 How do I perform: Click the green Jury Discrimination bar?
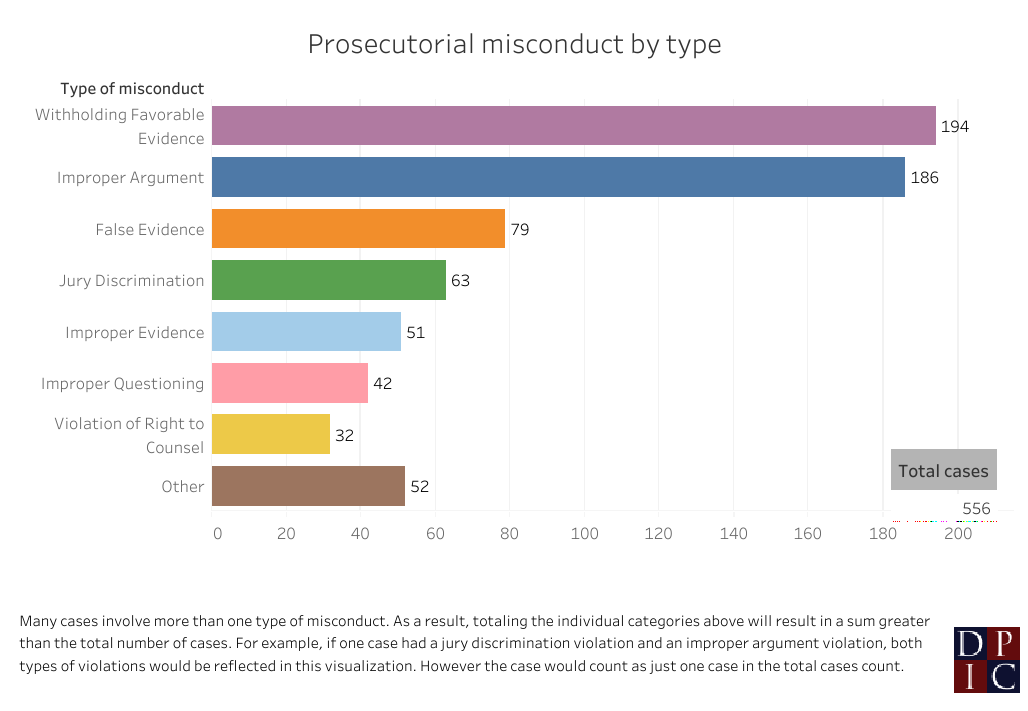pos(329,280)
